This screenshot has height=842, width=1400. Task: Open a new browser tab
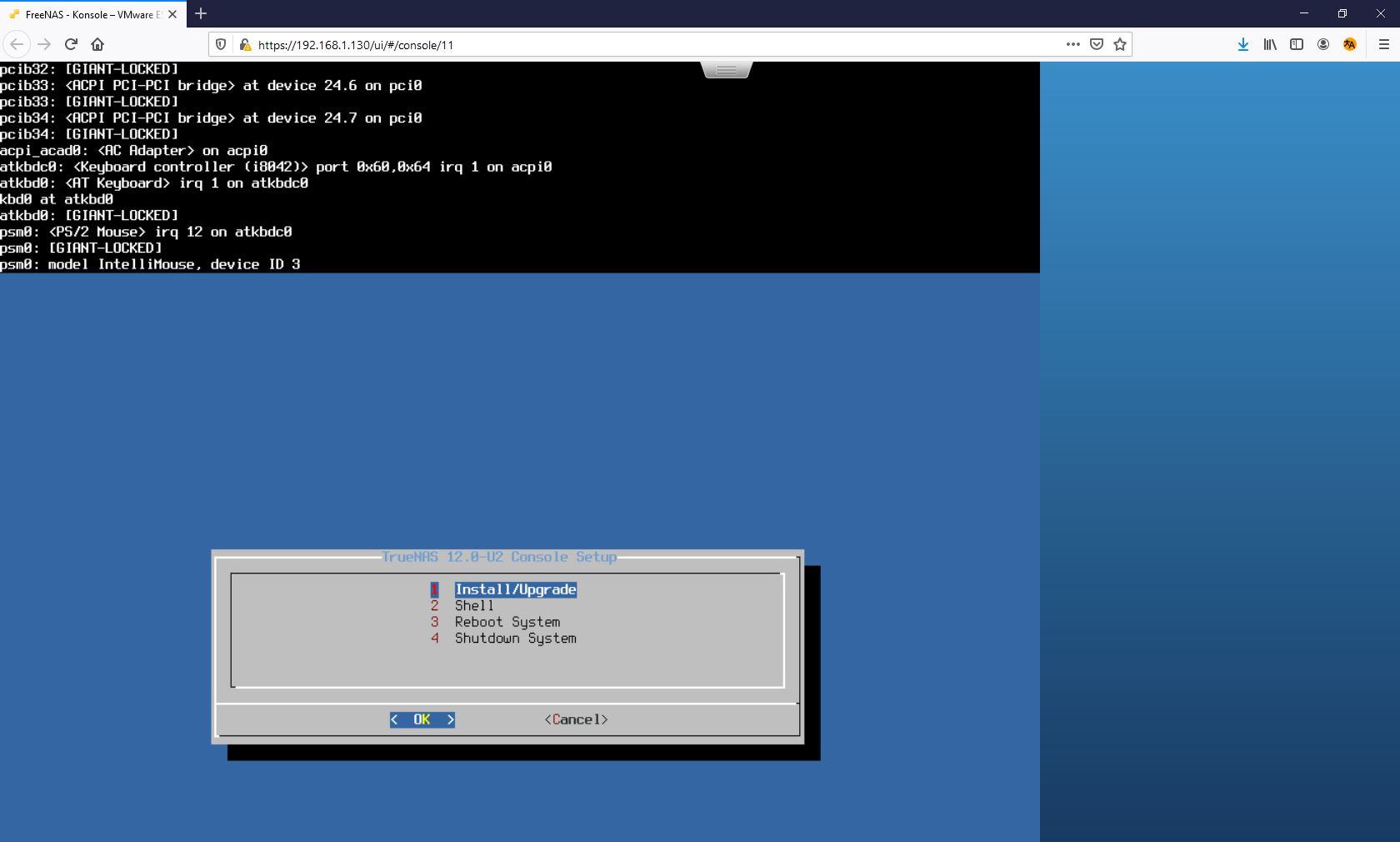coord(201,13)
